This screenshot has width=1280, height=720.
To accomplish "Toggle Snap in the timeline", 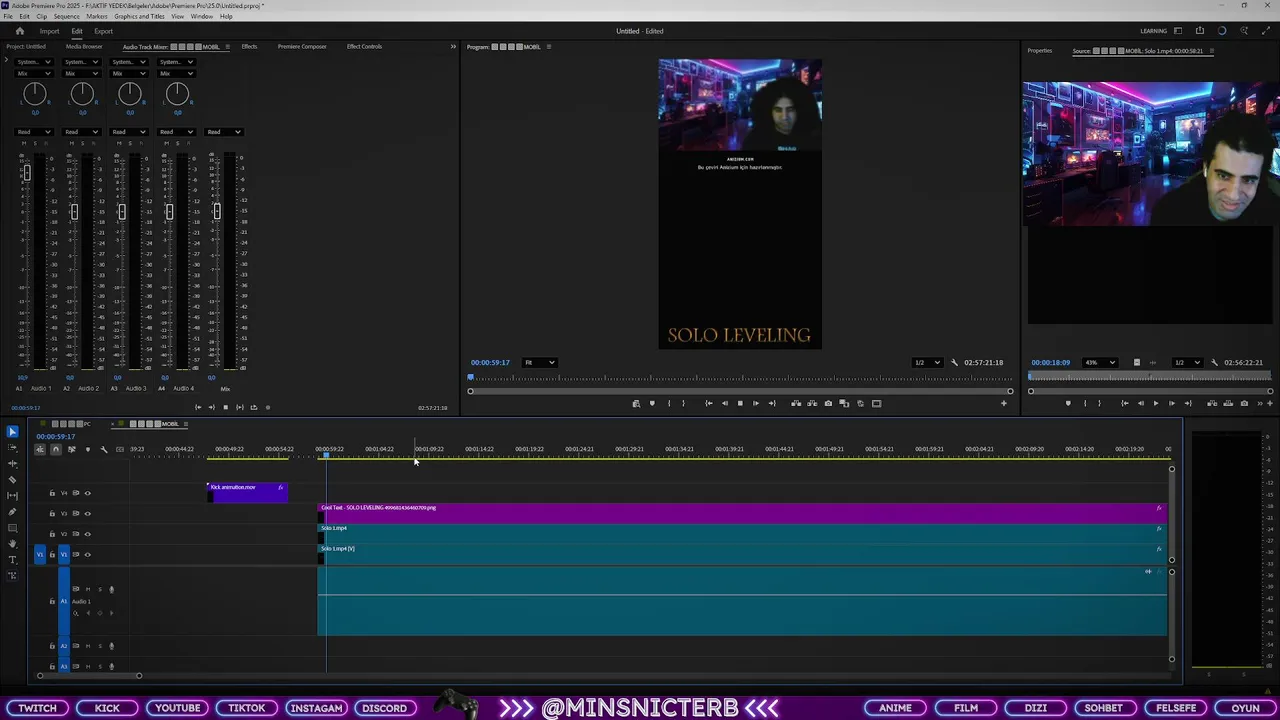I will tap(56, 450).
